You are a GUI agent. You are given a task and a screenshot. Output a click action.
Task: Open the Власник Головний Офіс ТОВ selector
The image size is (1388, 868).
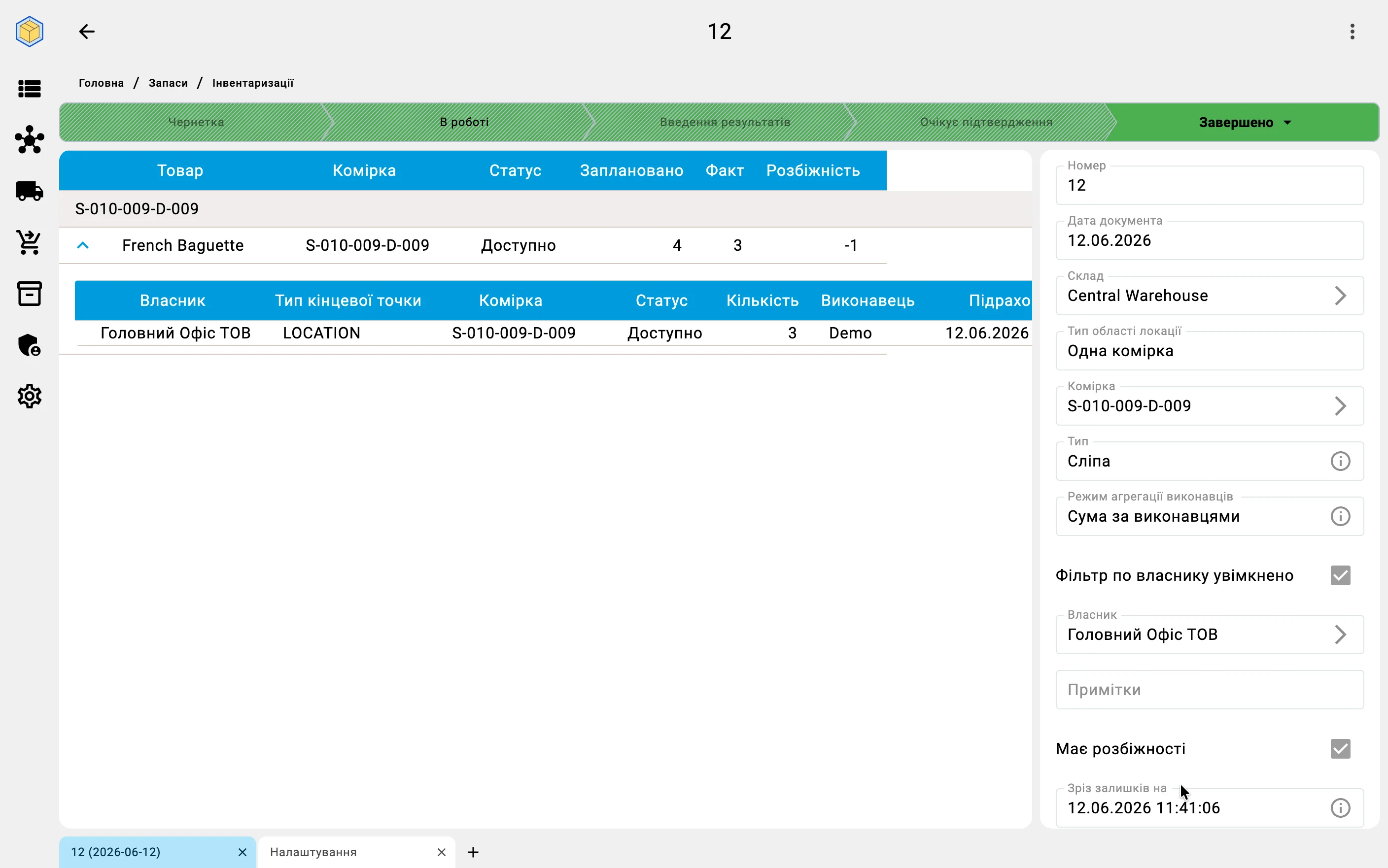click(x=1210, y=634)
